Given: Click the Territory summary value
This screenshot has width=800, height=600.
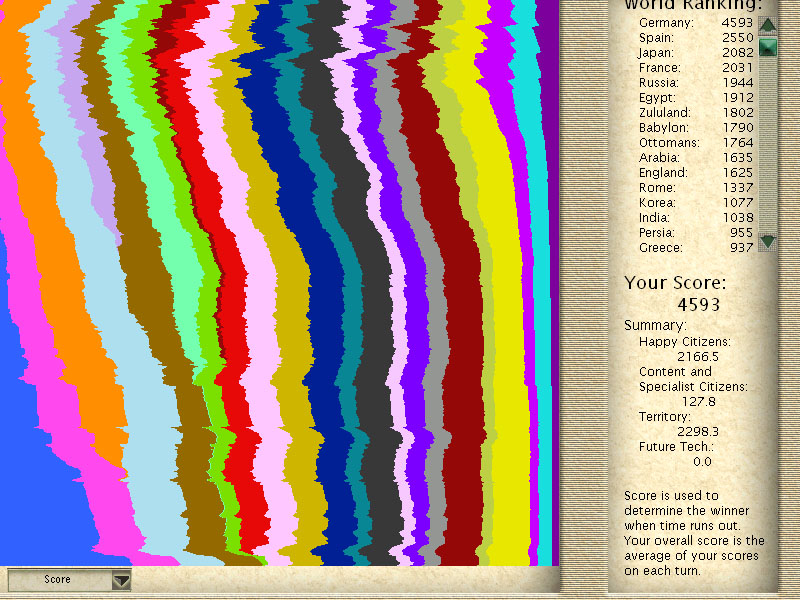Looking at the screenshot, I should tap(695, 431).
